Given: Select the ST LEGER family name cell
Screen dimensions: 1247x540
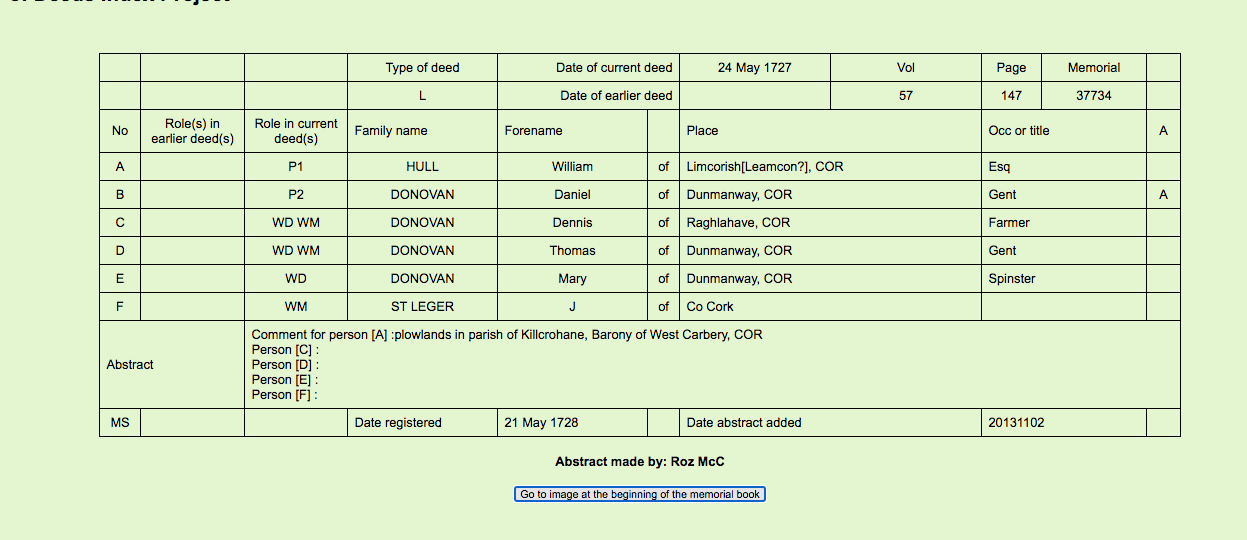Looking at the screenshot, I should point(422,307).
